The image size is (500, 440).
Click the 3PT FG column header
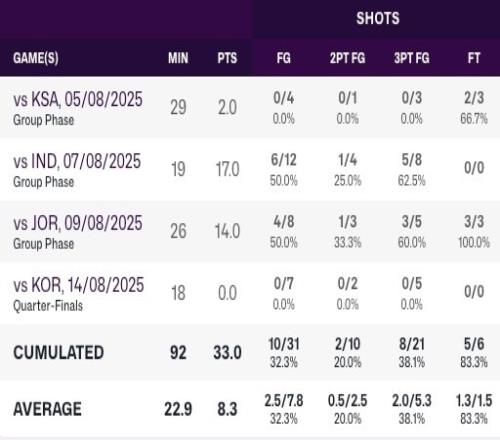tap(412, 58)
